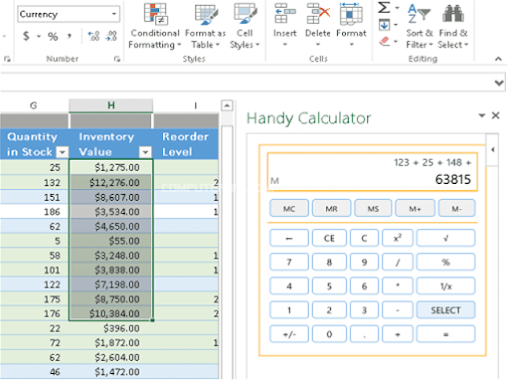Expand the Clear dropdown arrow

pos(396,42)
